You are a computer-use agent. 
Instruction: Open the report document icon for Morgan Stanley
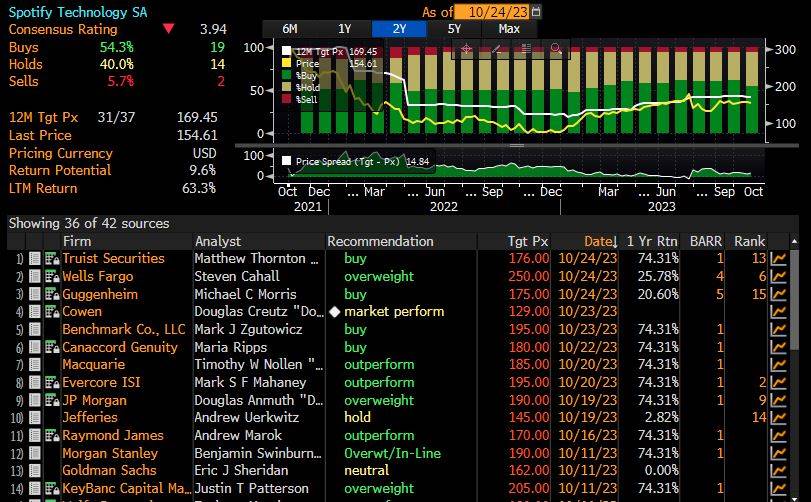pos(35,453)
